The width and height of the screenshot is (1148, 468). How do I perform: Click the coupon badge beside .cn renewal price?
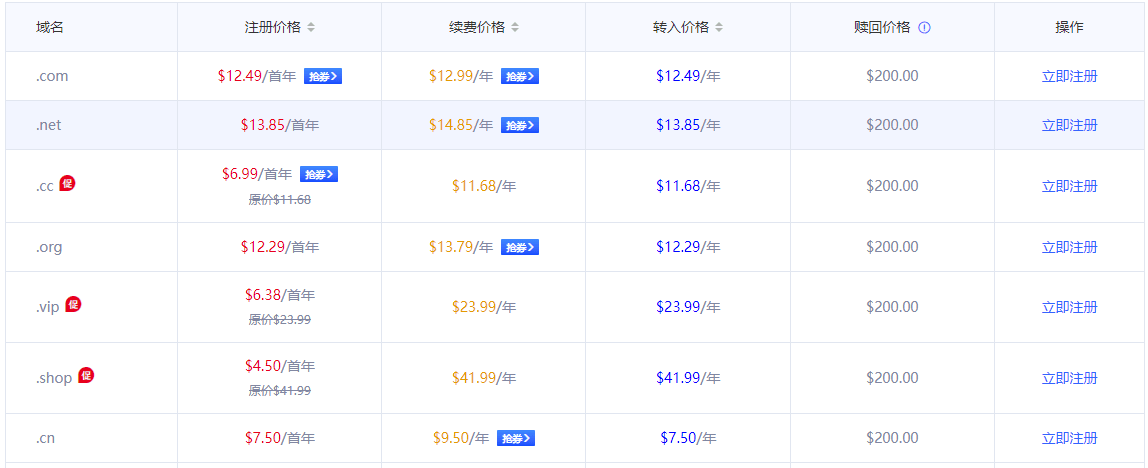(516, 438)
